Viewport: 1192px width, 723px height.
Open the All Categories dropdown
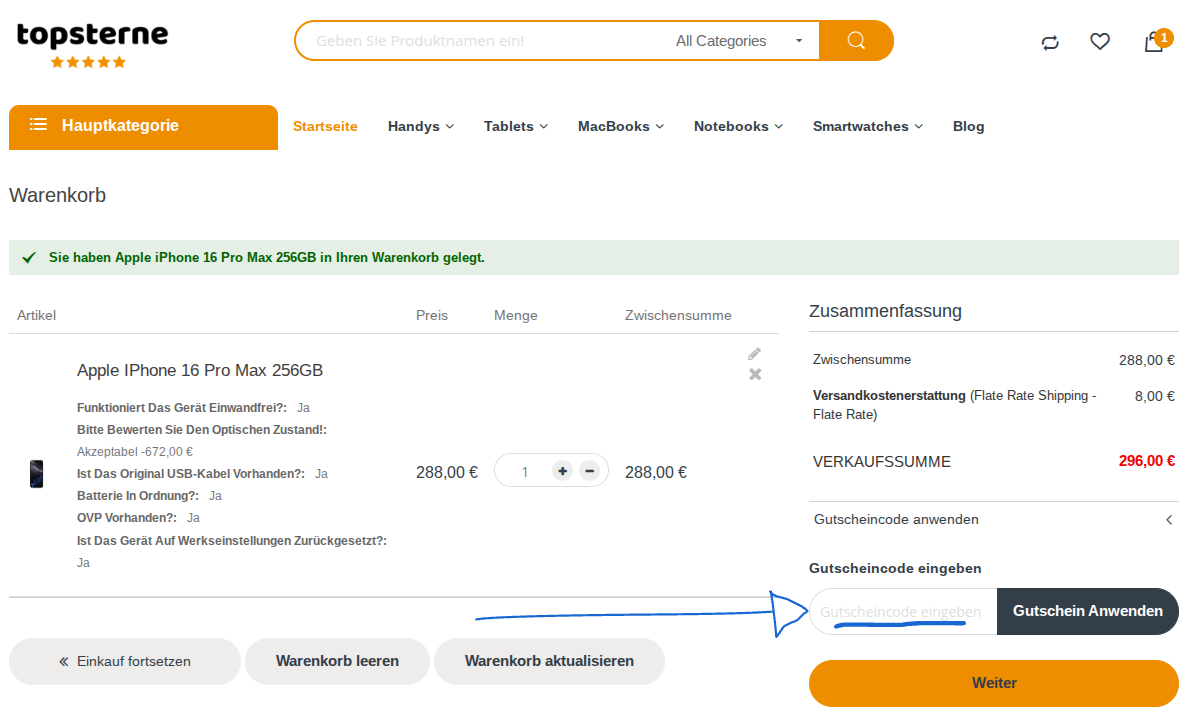pos(739,41)
